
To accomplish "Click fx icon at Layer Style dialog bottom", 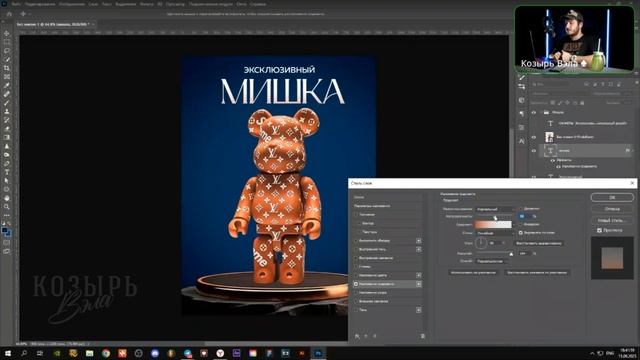I will pos(357,336).
